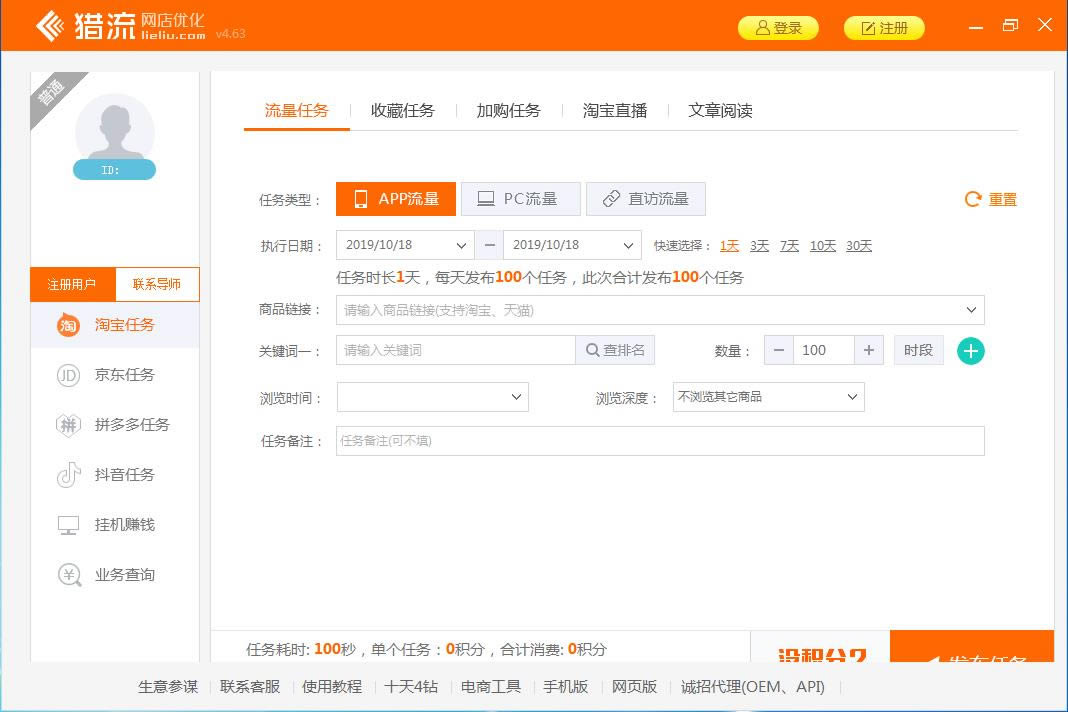Open 挂机赚钱 in the sidebar
This screenshot has width=1068, height=712.
tap(114, 525)
